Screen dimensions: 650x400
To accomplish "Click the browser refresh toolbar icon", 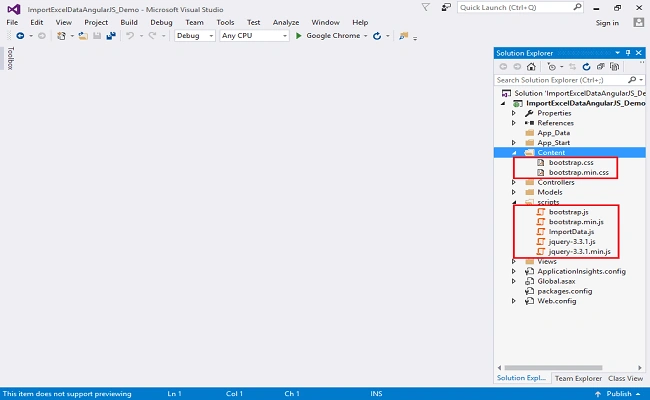I will click(377, 36).
